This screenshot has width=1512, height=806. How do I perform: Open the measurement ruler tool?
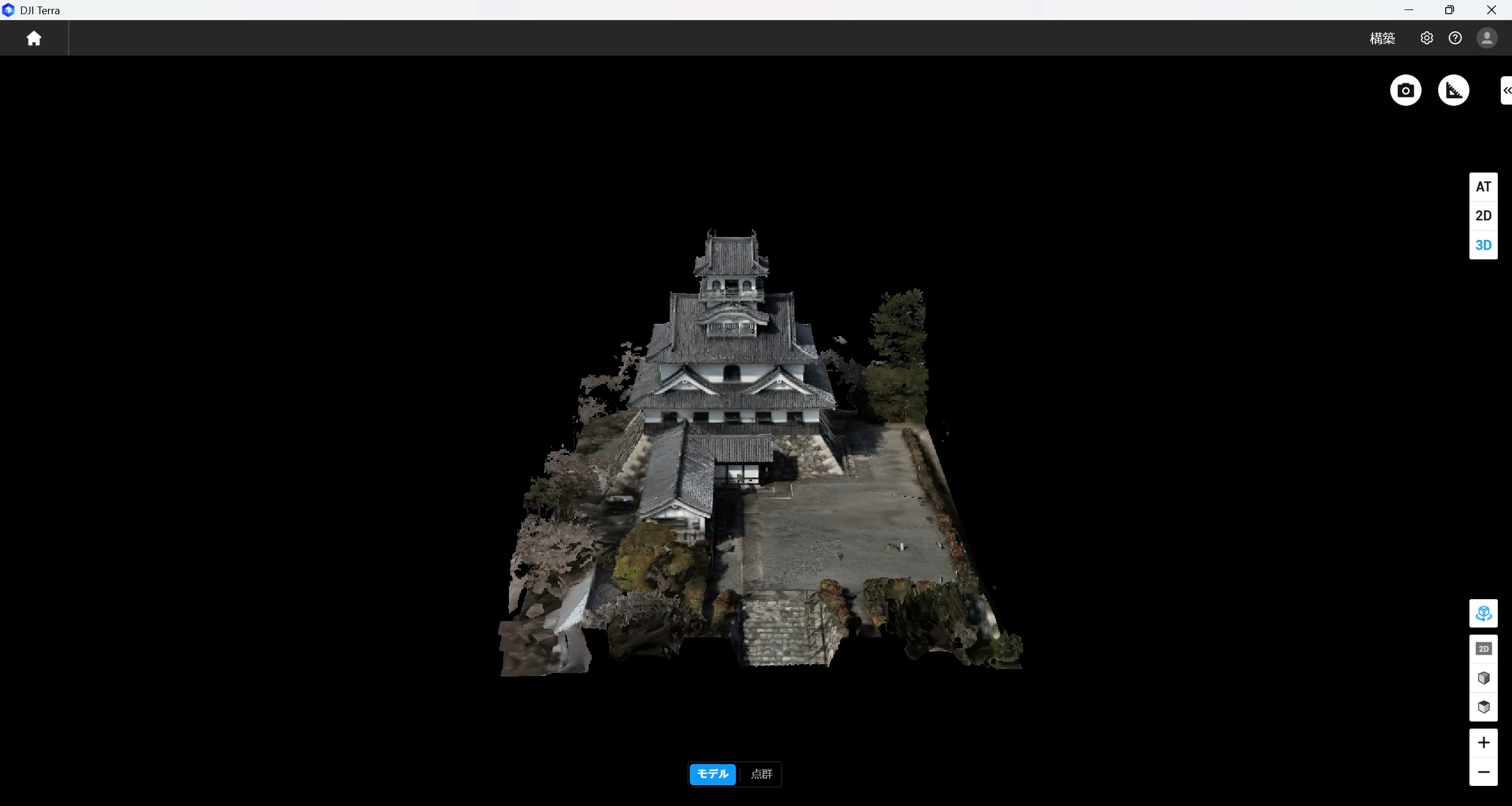[1453, 90]
